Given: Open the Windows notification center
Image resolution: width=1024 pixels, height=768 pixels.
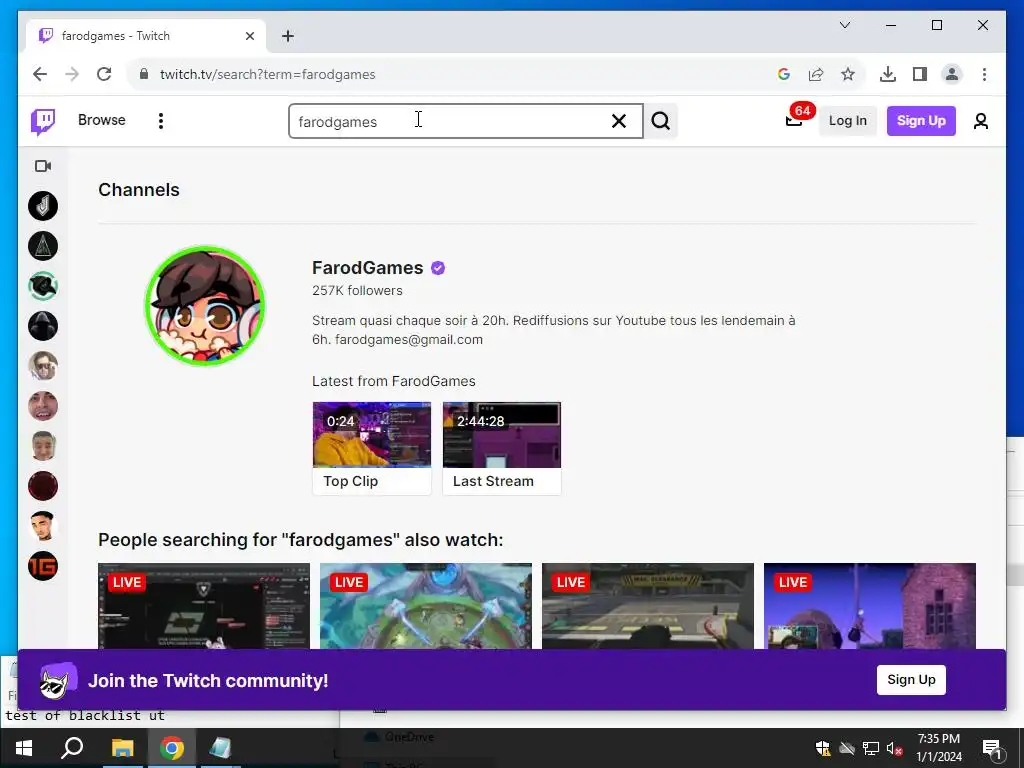Looking at the screenshot, I should coord(992,749).
